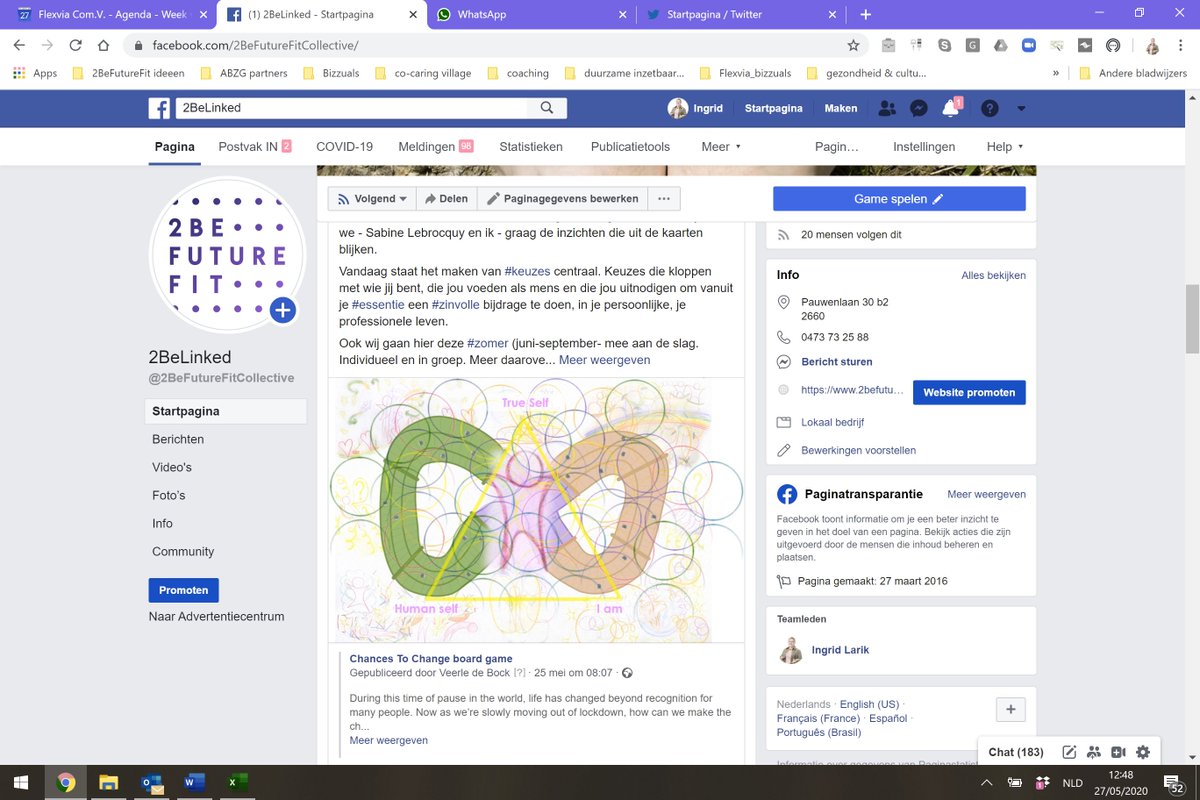Expand the Volgend dropdown
Viewport: 1200px width, 800px height.
pyautogui.click(x=372, y=199)
